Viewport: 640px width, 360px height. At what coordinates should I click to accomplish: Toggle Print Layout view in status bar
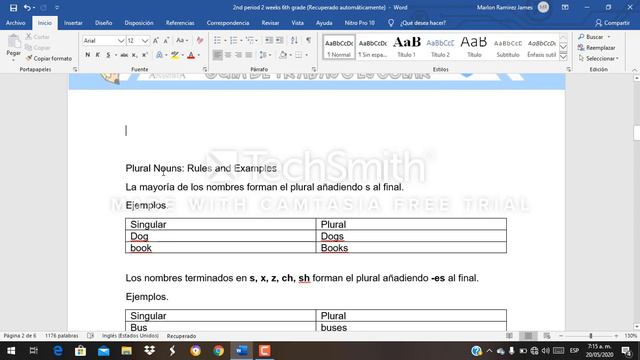(x=528, y=336)
